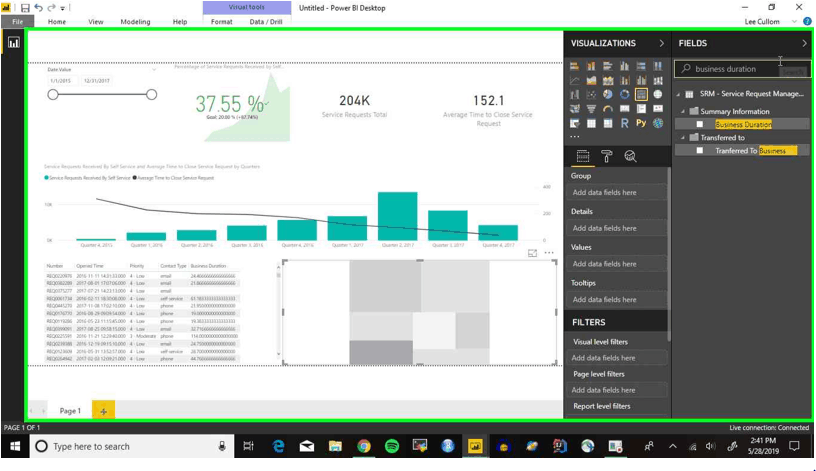Screen dimensions: 816x471
Task: Switch to the Fields well pane icon
Action: (583, 156)
